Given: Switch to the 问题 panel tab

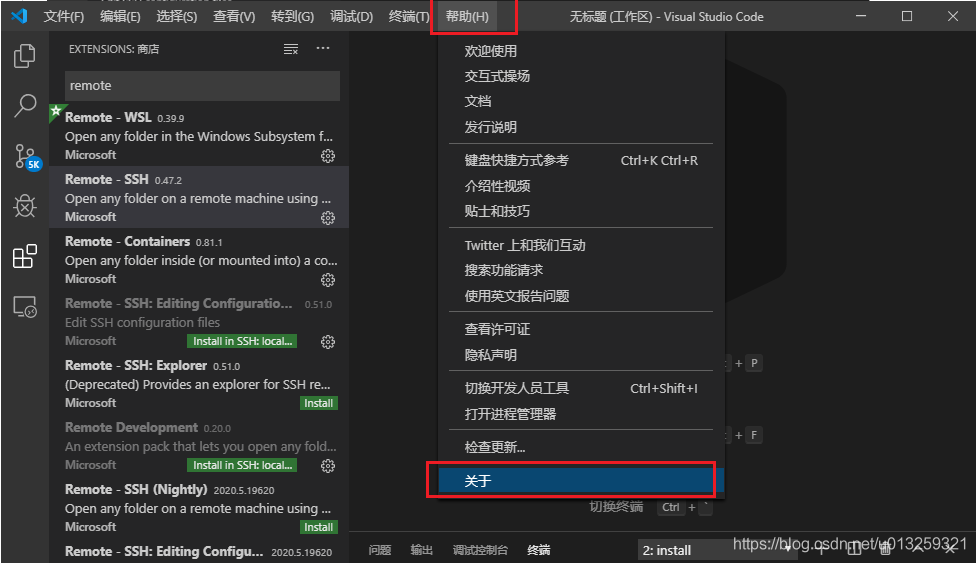Looking at the screenshot, I should coord(380,550).
